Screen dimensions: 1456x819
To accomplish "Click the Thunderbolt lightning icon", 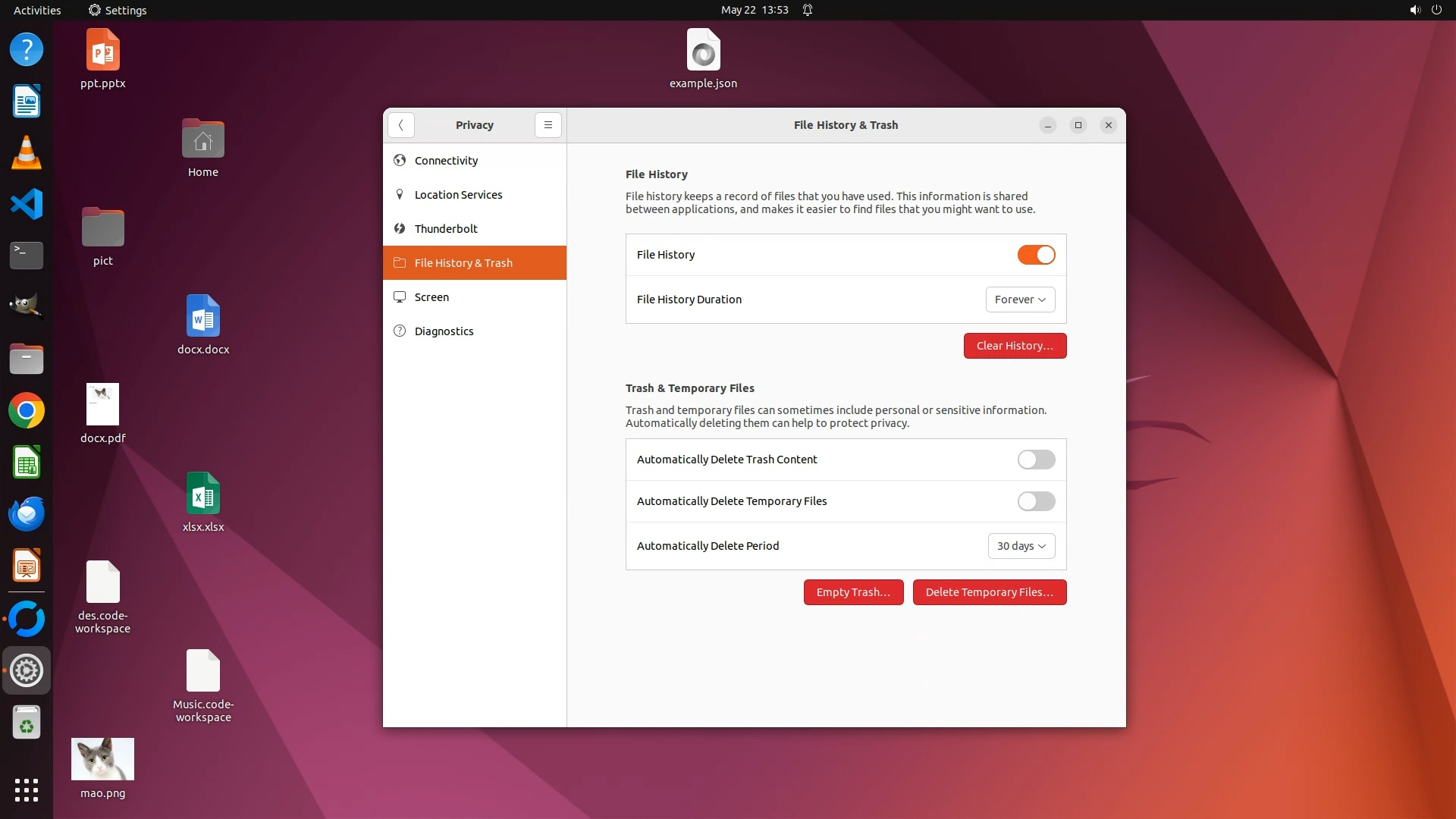I will coord(400,228).
